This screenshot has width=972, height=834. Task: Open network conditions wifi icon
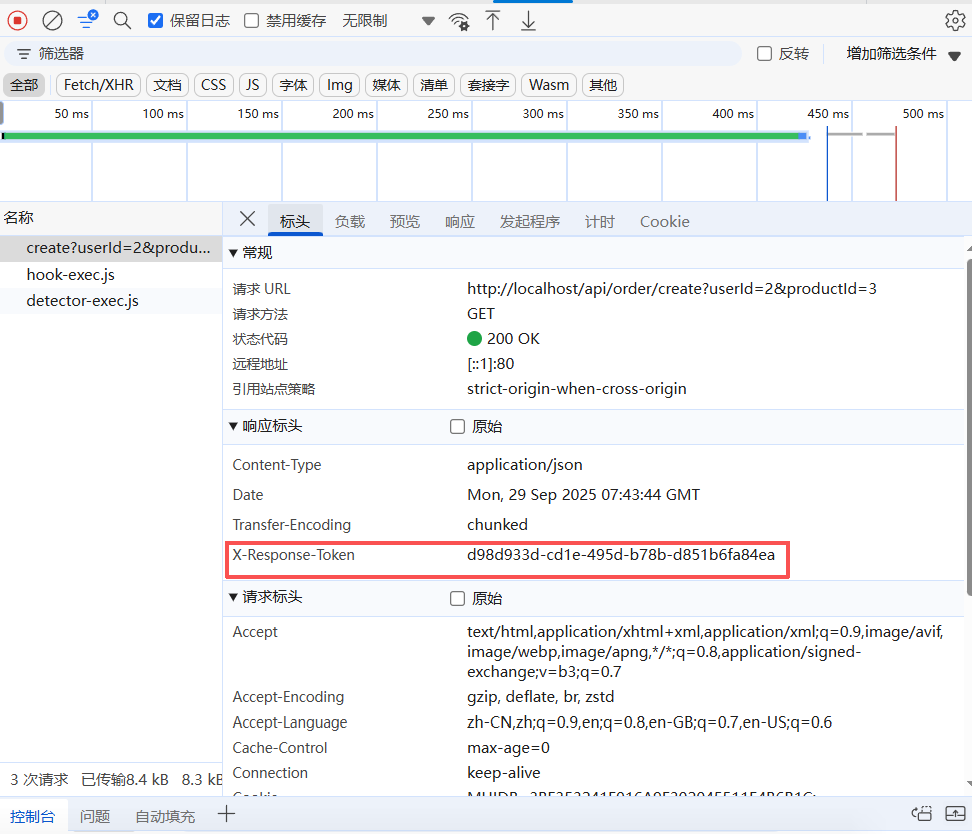pyautogui.click(x=459, y=21)
